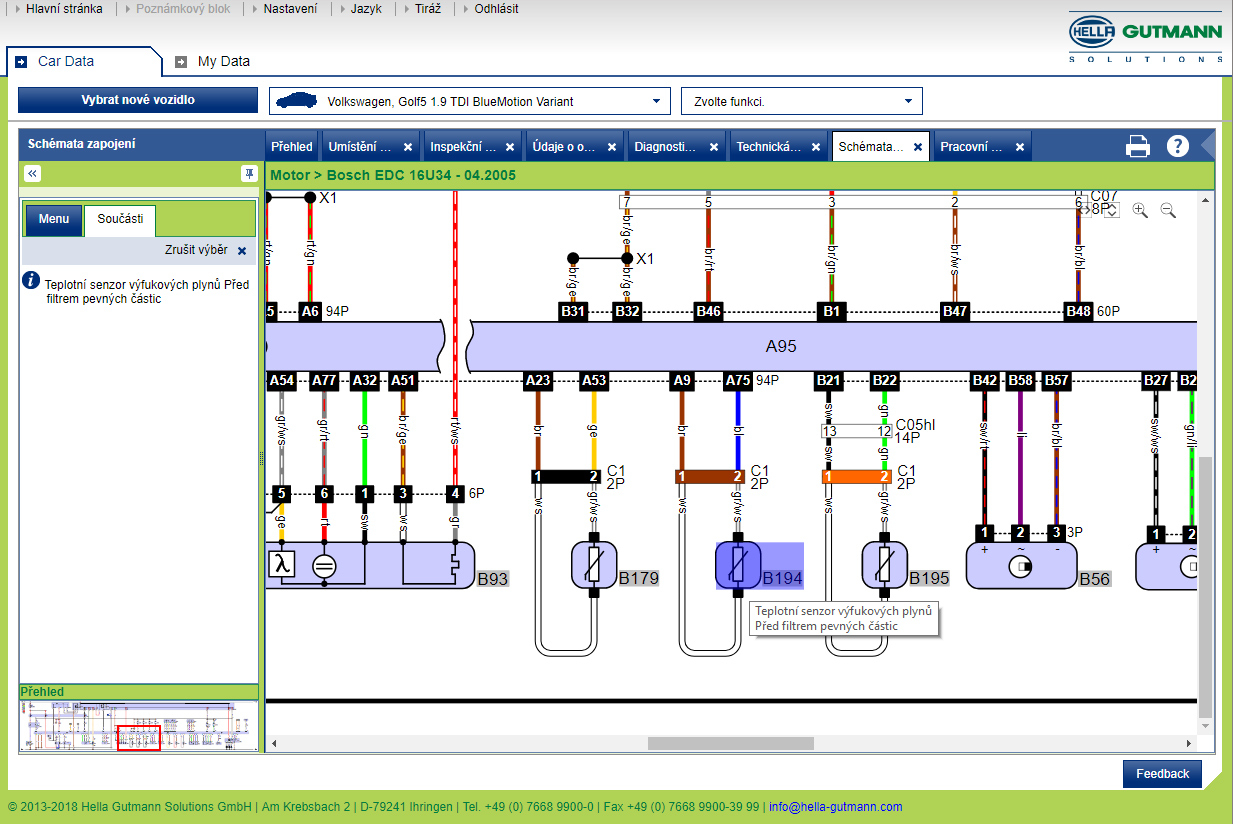Click the My Data tab arrow icon

click(x=181, y=62)
